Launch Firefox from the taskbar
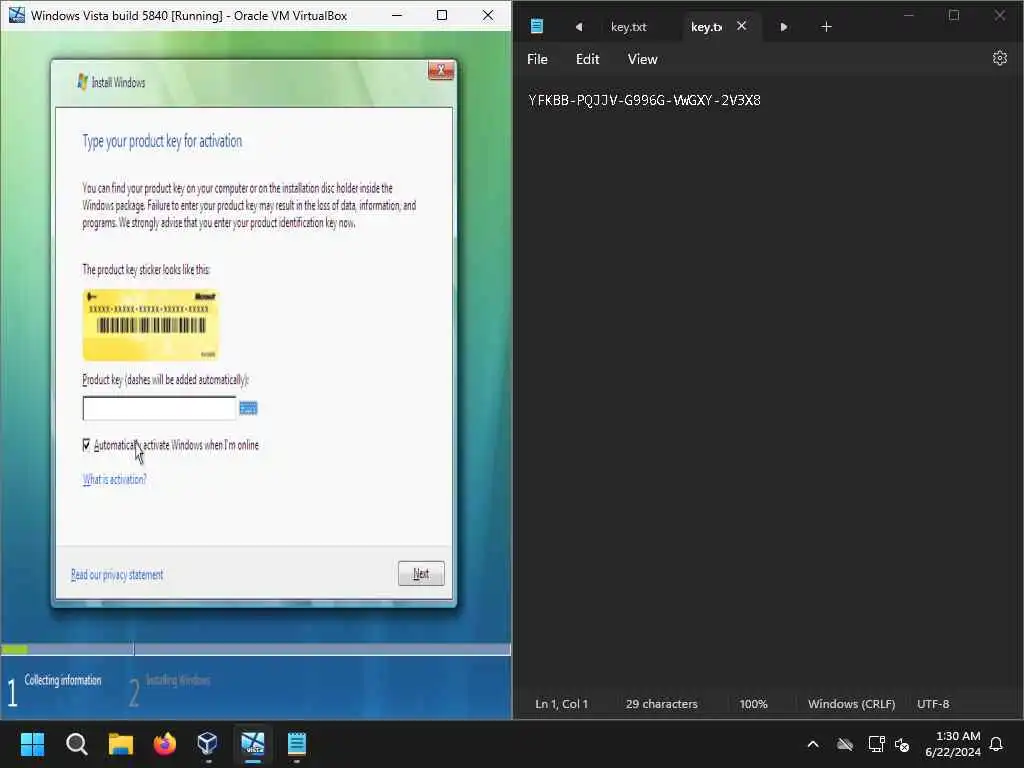 (165, 744)
